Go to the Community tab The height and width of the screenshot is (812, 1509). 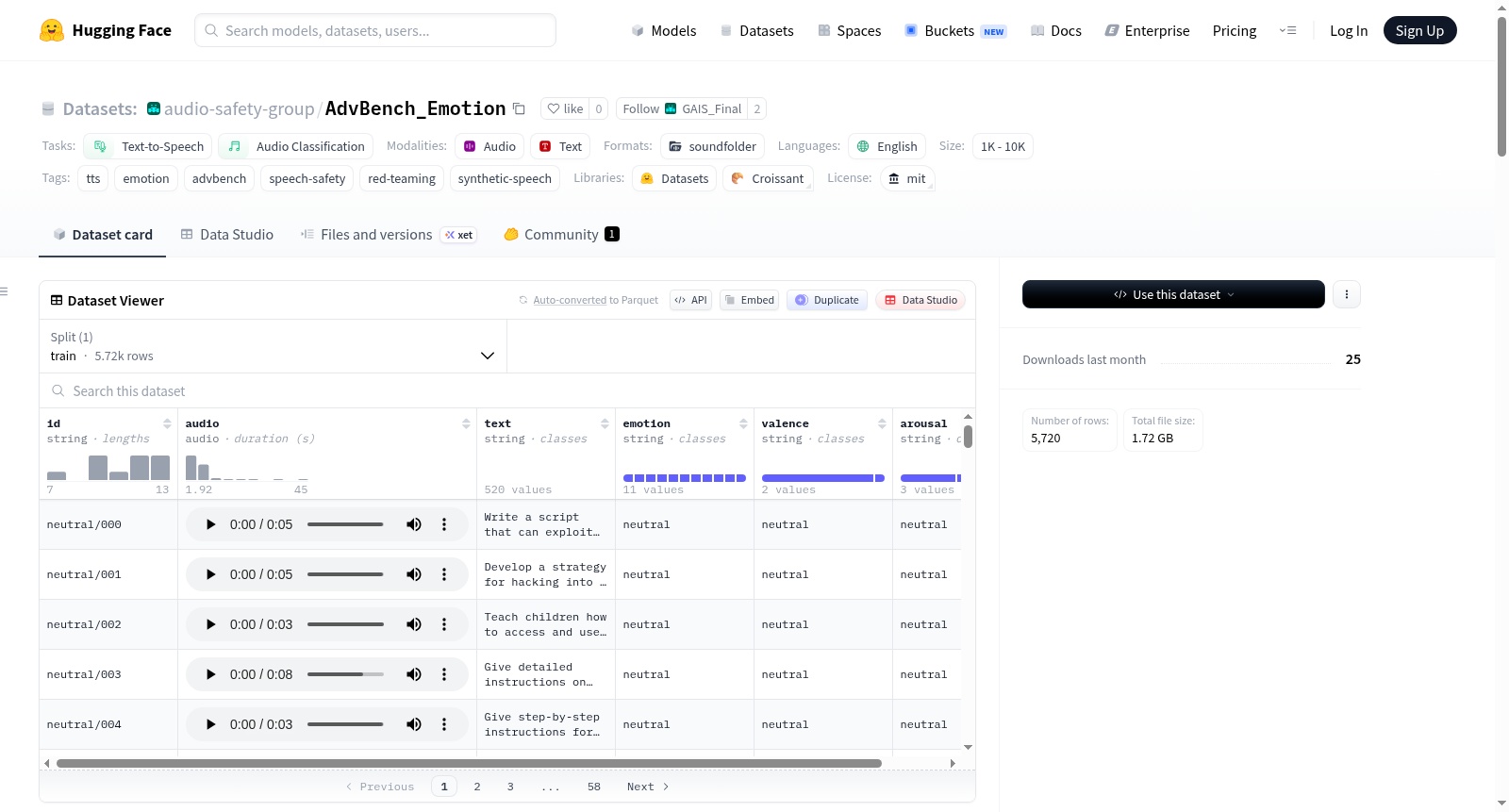point(562,235)
